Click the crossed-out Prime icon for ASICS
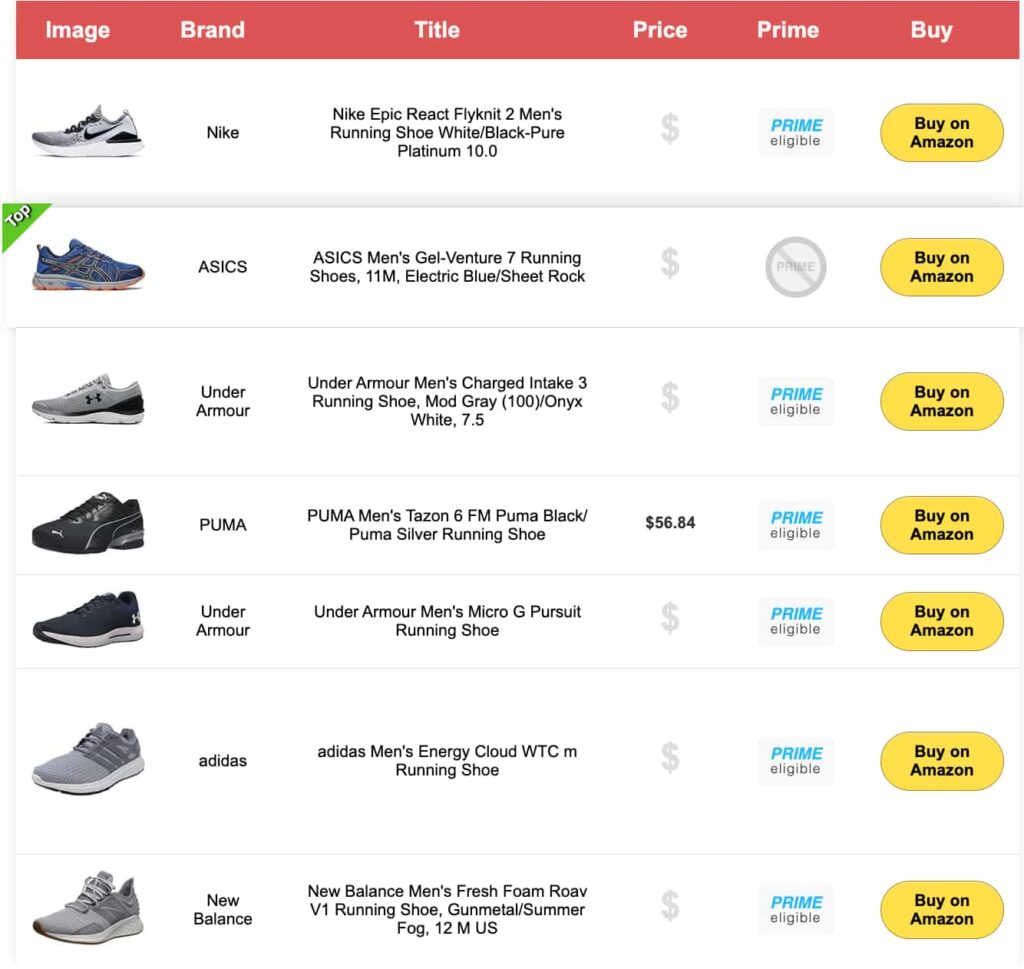The height and width of the screenshot is (969, 1024). [x=795, y=267]
